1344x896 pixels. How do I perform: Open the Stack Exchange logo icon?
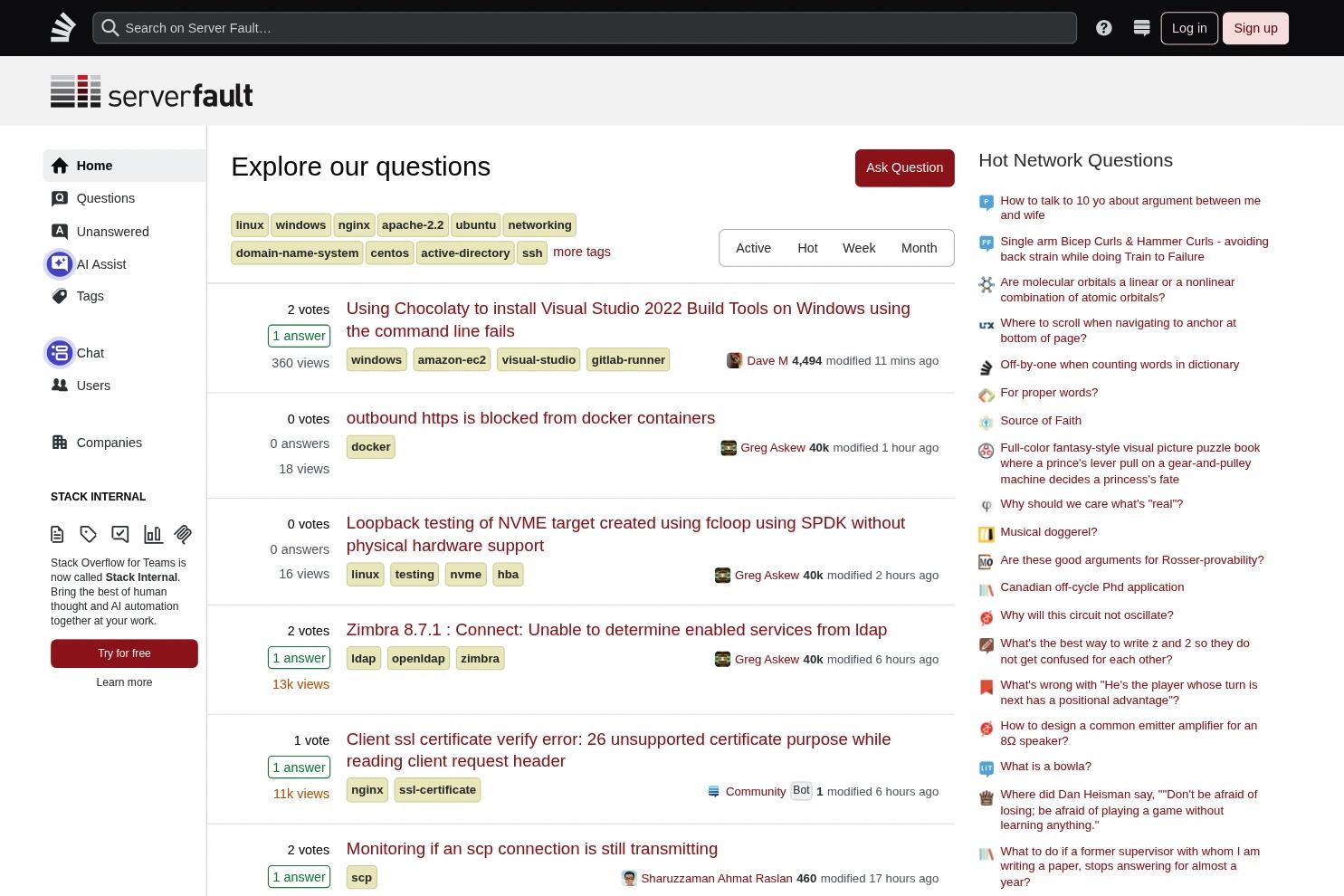62,28
